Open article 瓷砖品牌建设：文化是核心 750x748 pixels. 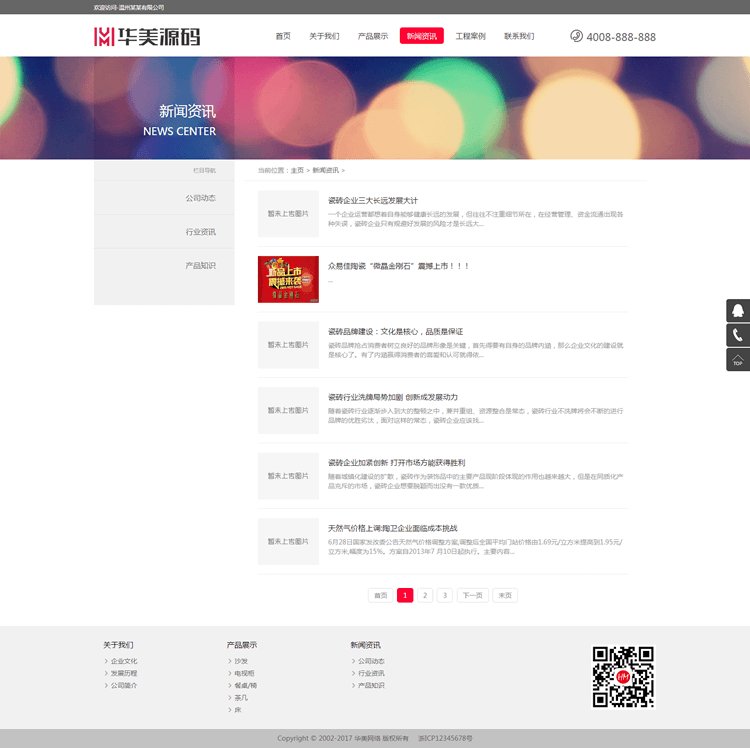point(395,331)
